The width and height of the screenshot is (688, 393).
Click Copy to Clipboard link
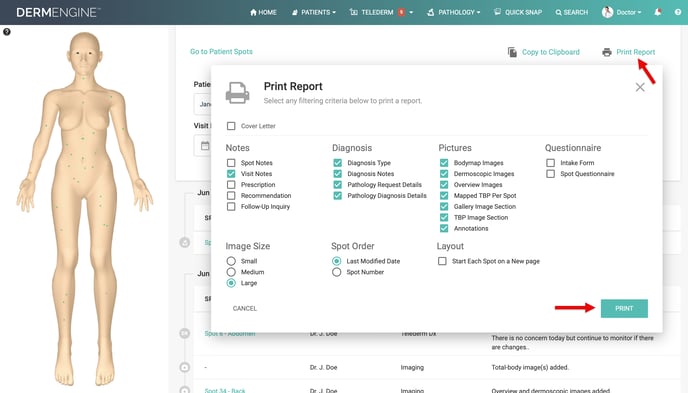click(551, 52)
